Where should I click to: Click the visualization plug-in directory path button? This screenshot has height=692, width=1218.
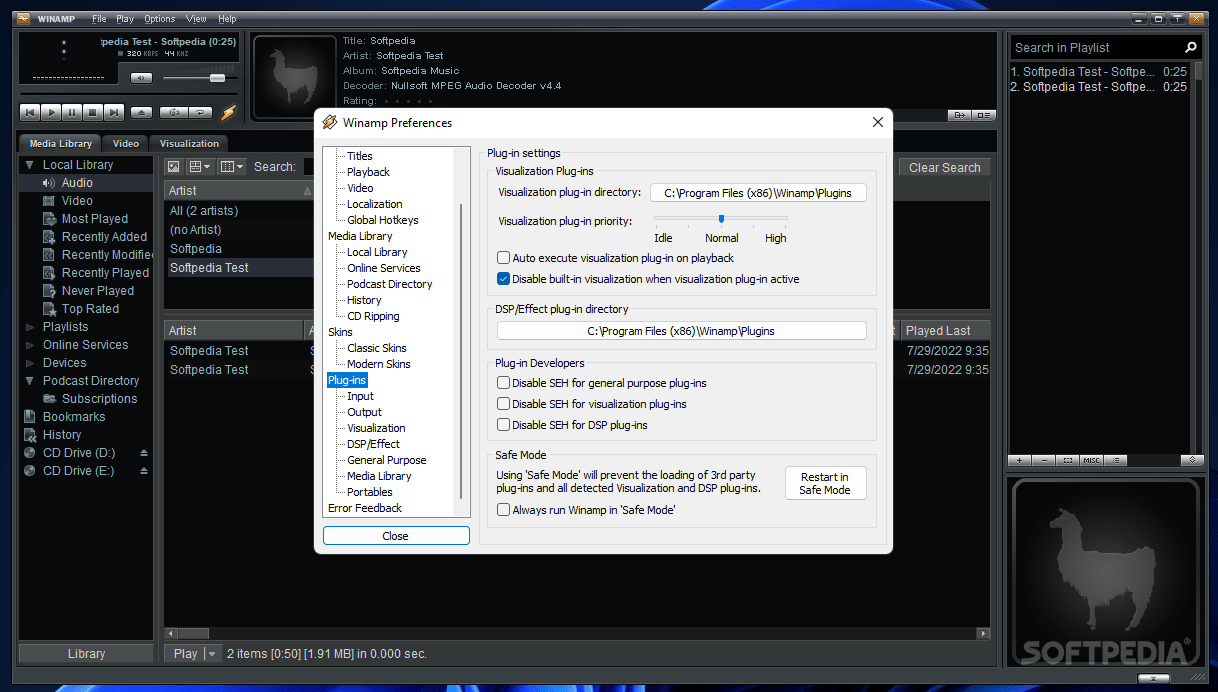click(x=758, y=193)
